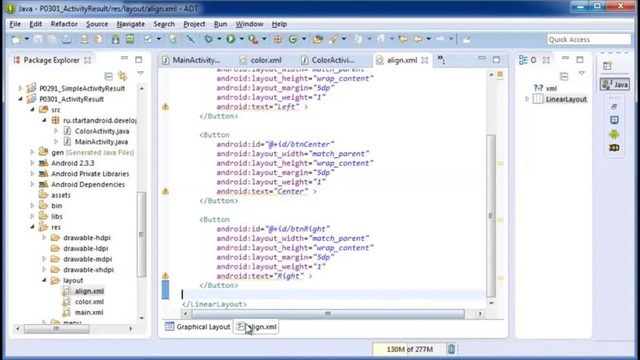Open the Run configurations dropdown arrow
Screen dimensions: 640x360
tap(241, 39)
